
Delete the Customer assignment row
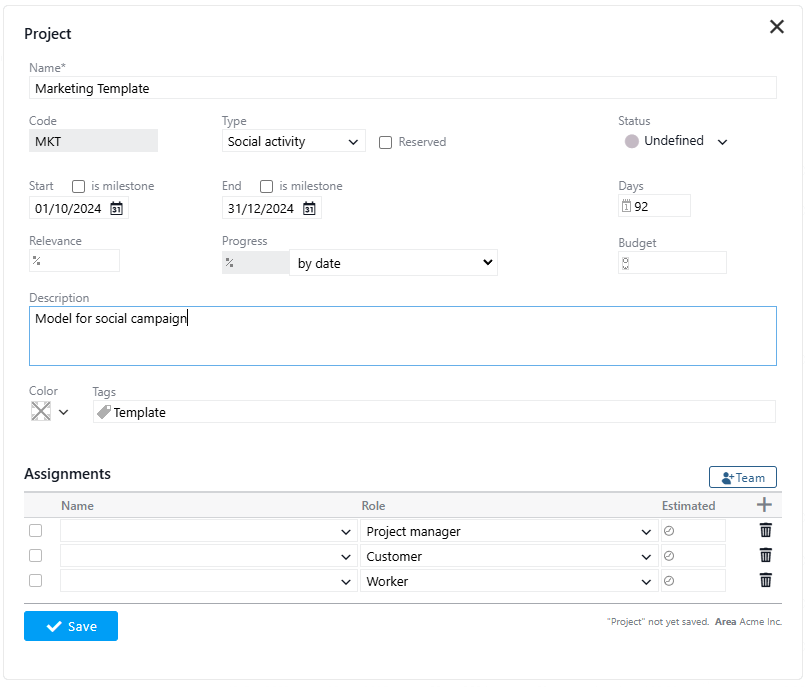coord(765,555)
